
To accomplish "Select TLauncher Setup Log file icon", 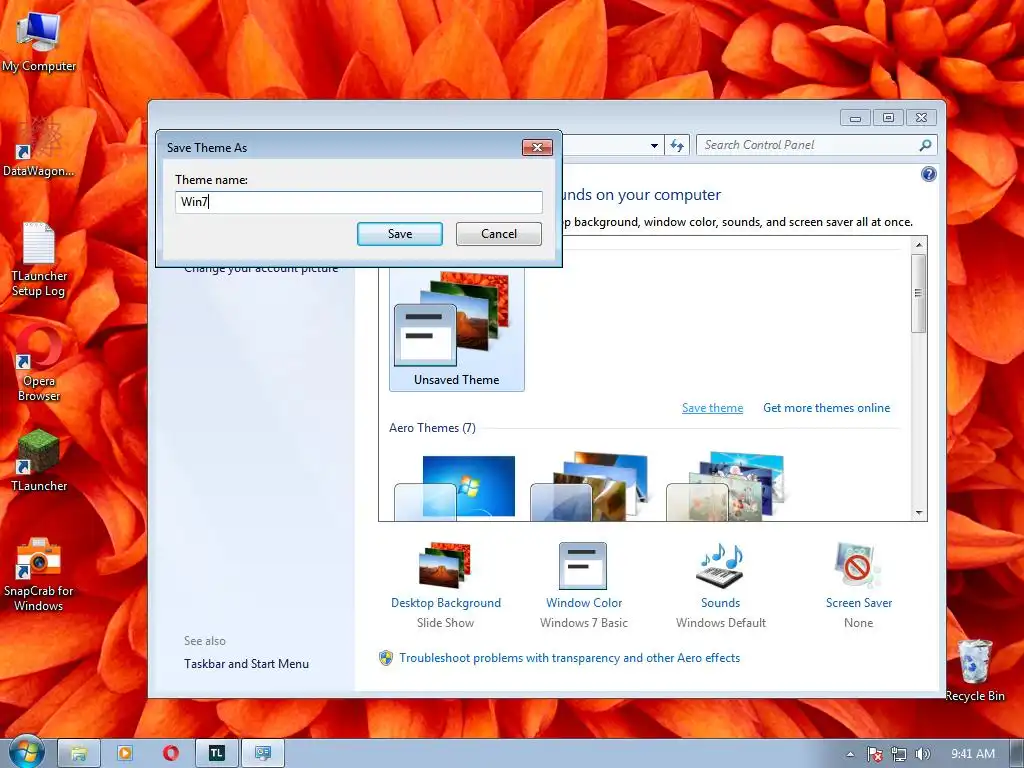I will coord(39,260).
